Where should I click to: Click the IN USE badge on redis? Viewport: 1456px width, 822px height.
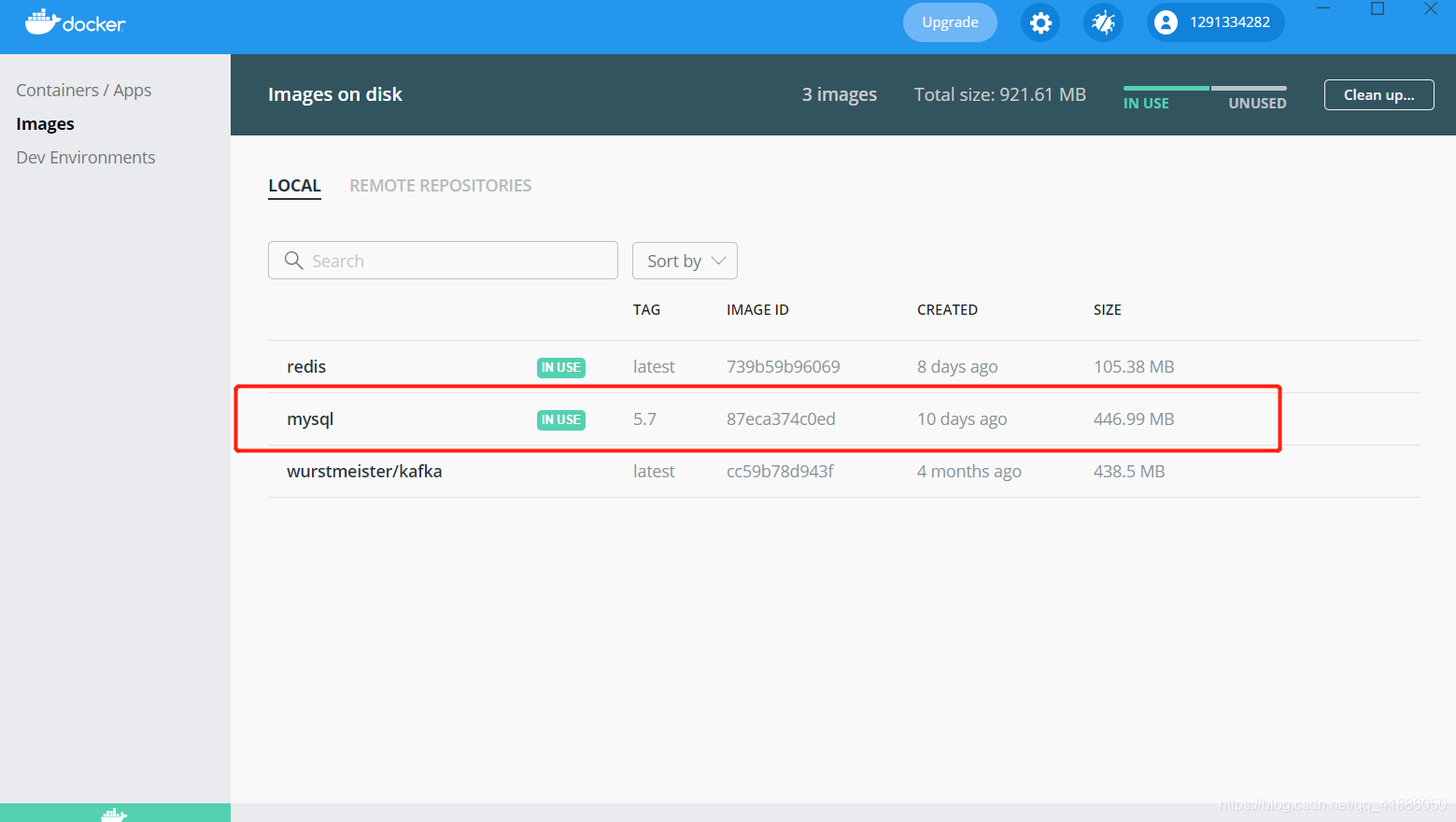[560, 367]
